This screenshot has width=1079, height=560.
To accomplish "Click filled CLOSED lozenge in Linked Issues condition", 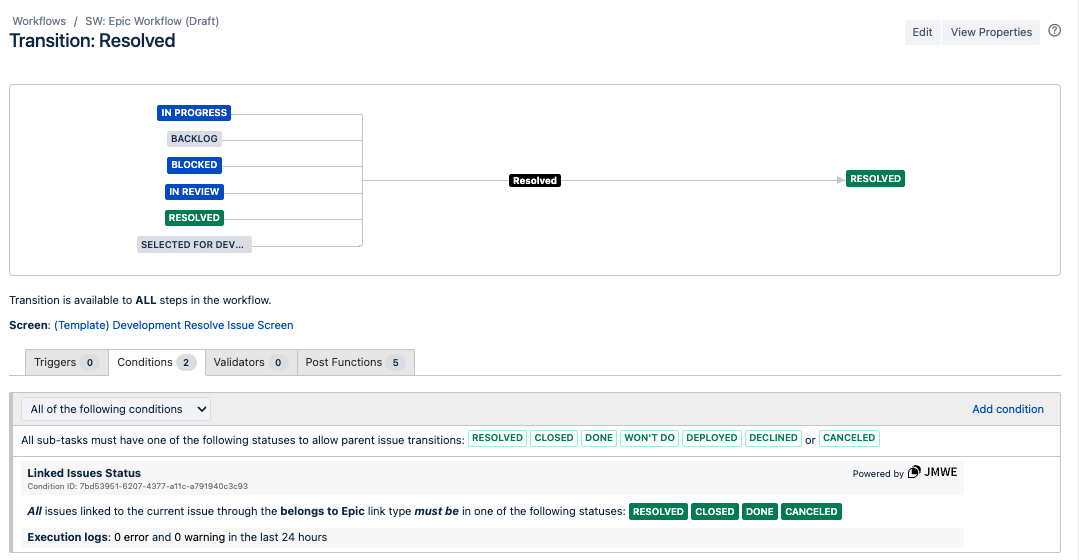I will 714,512.
